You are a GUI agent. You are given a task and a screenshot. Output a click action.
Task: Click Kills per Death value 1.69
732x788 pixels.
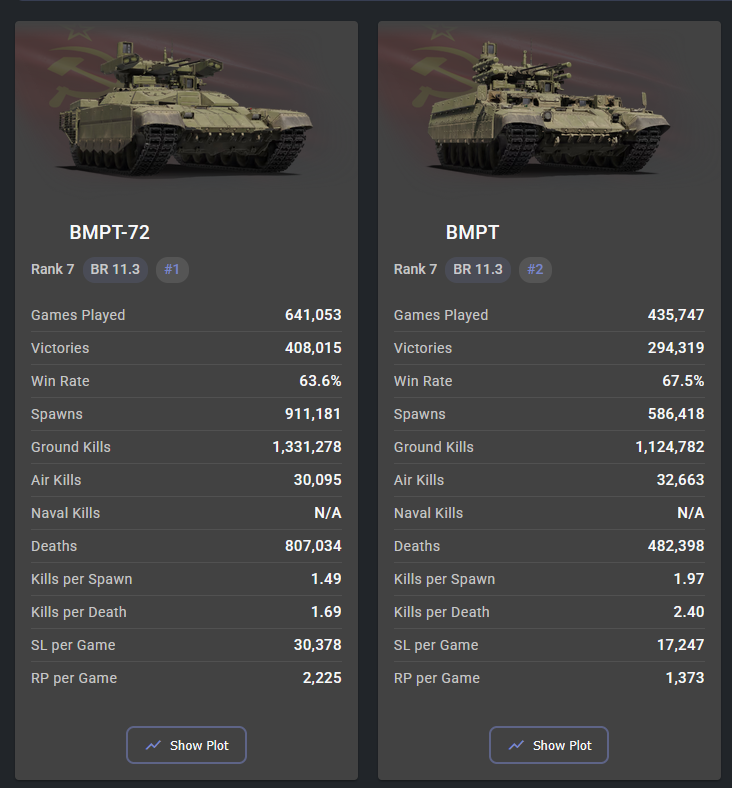[325, 612]
